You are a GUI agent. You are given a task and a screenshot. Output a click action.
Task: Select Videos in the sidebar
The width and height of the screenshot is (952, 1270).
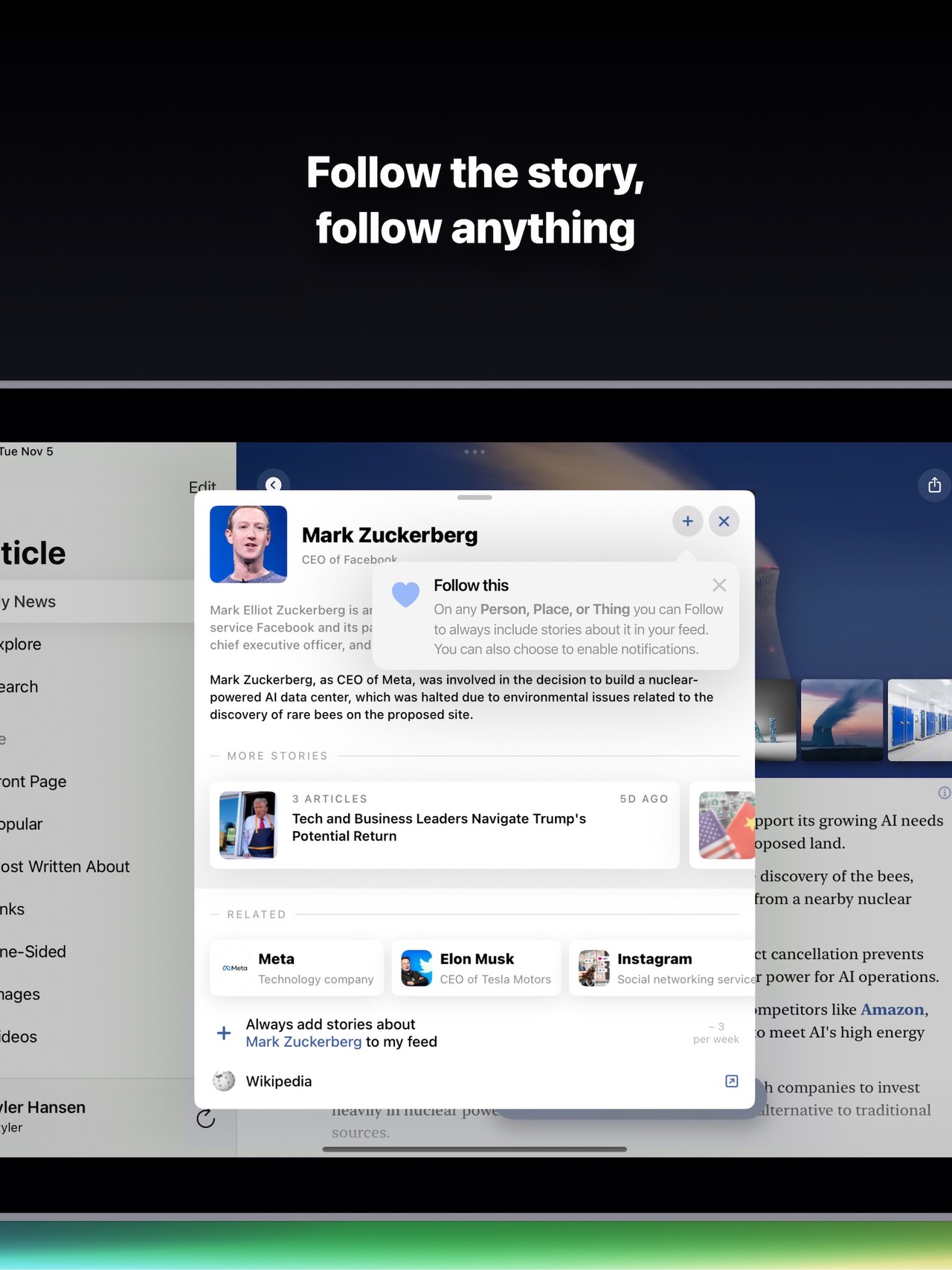coord(97,1036)
